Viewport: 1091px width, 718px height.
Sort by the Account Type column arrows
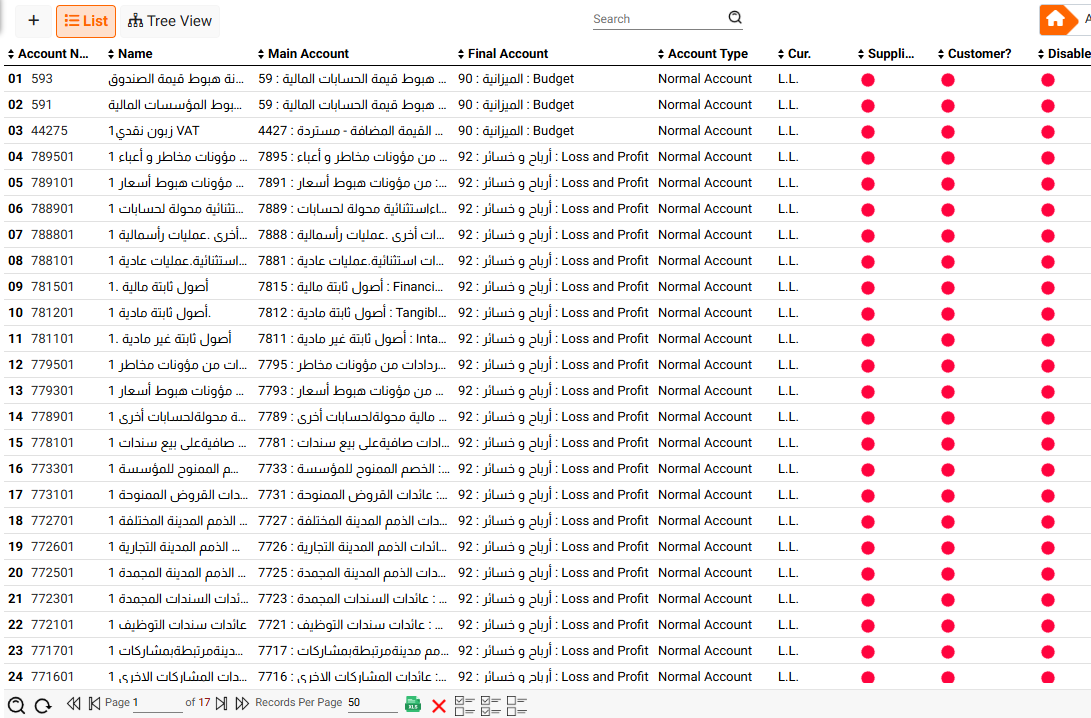(x=660, y=53)
